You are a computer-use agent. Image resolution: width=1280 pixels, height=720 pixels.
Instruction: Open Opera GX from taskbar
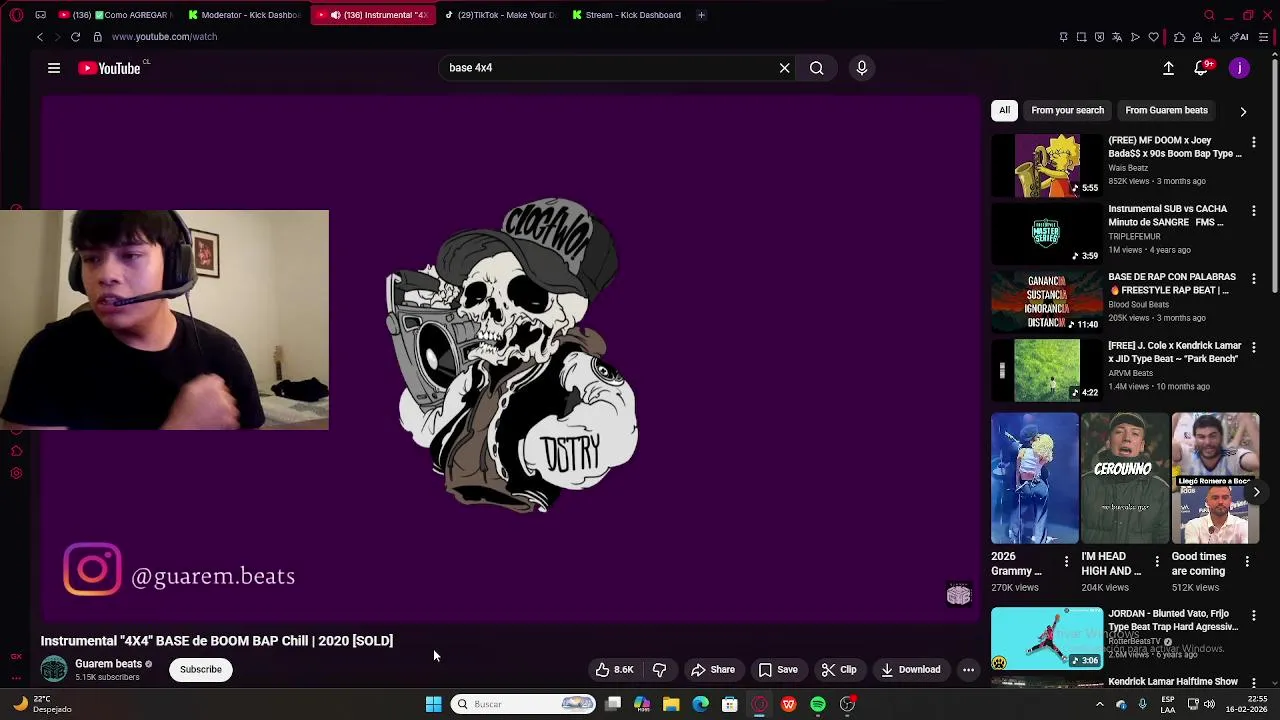click(759, 704)
